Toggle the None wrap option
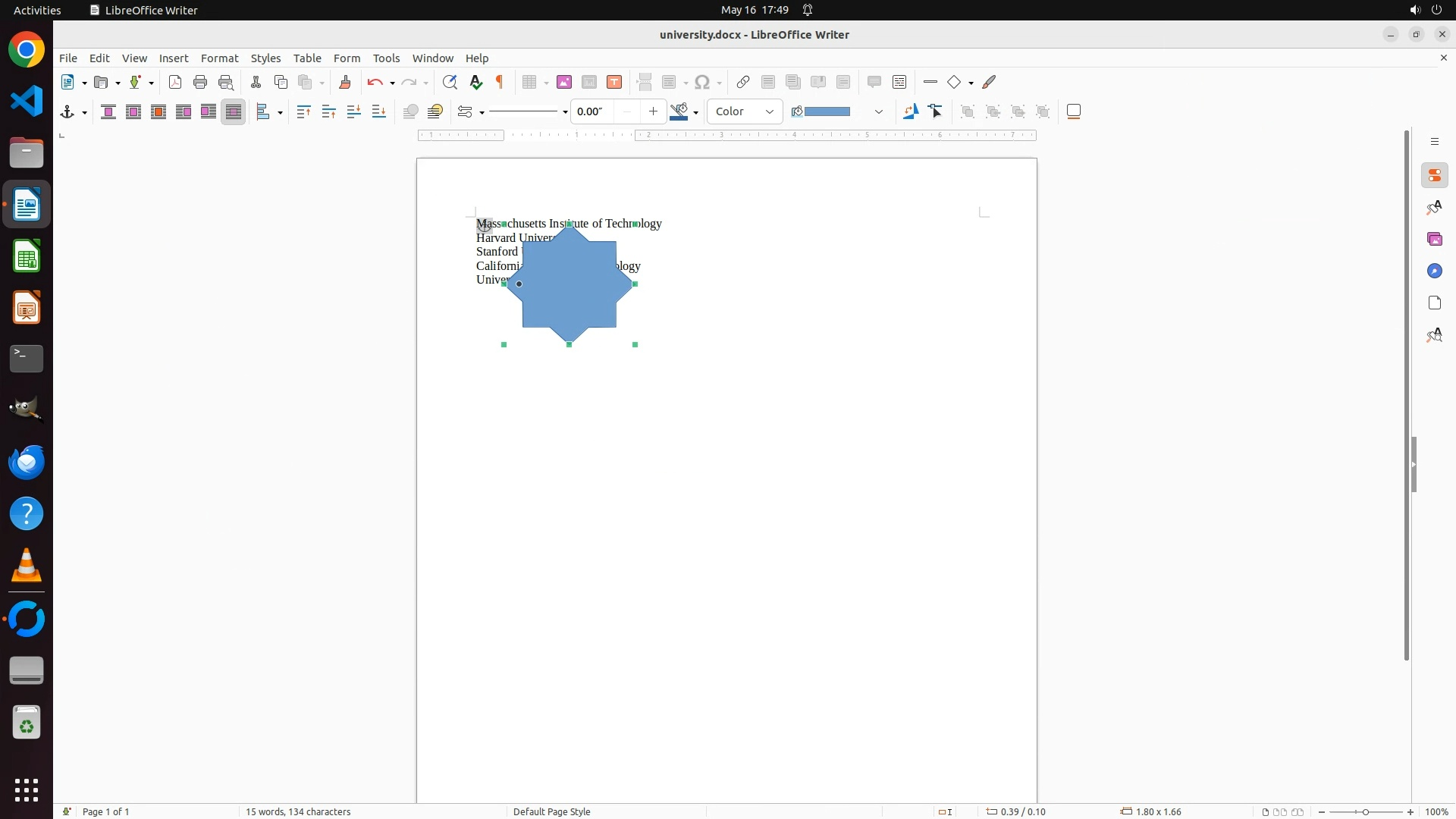 pyautogui.click(x=108, y=112)
